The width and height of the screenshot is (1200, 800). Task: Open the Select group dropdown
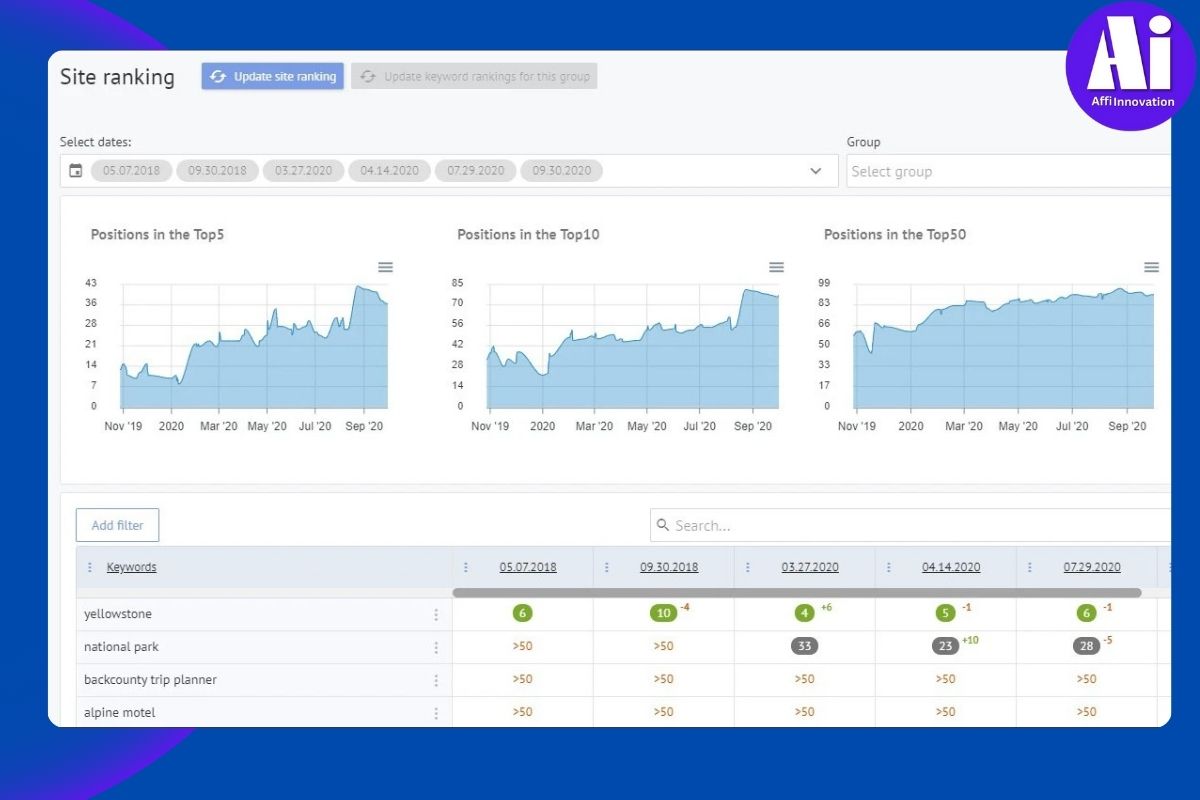click(1007, 171)
